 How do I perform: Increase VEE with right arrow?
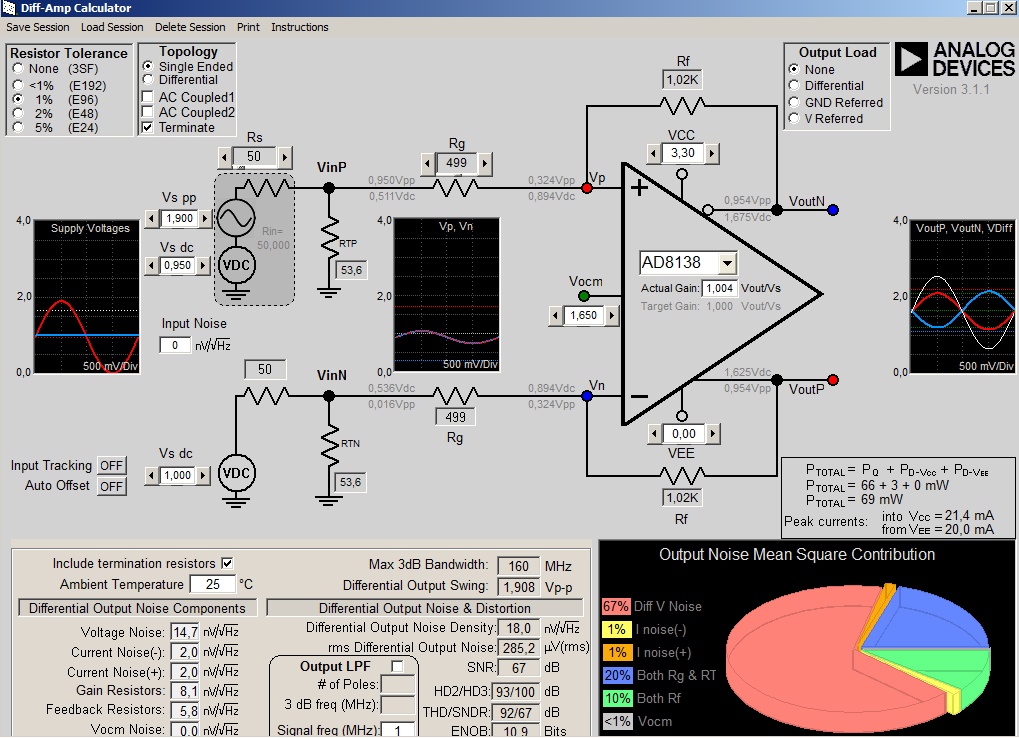[x=713, y=434]
